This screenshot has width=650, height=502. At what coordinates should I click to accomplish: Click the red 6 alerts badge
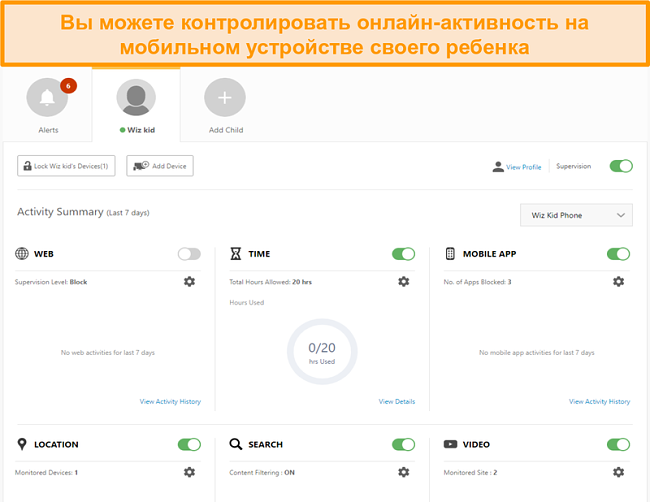point(68,86)
